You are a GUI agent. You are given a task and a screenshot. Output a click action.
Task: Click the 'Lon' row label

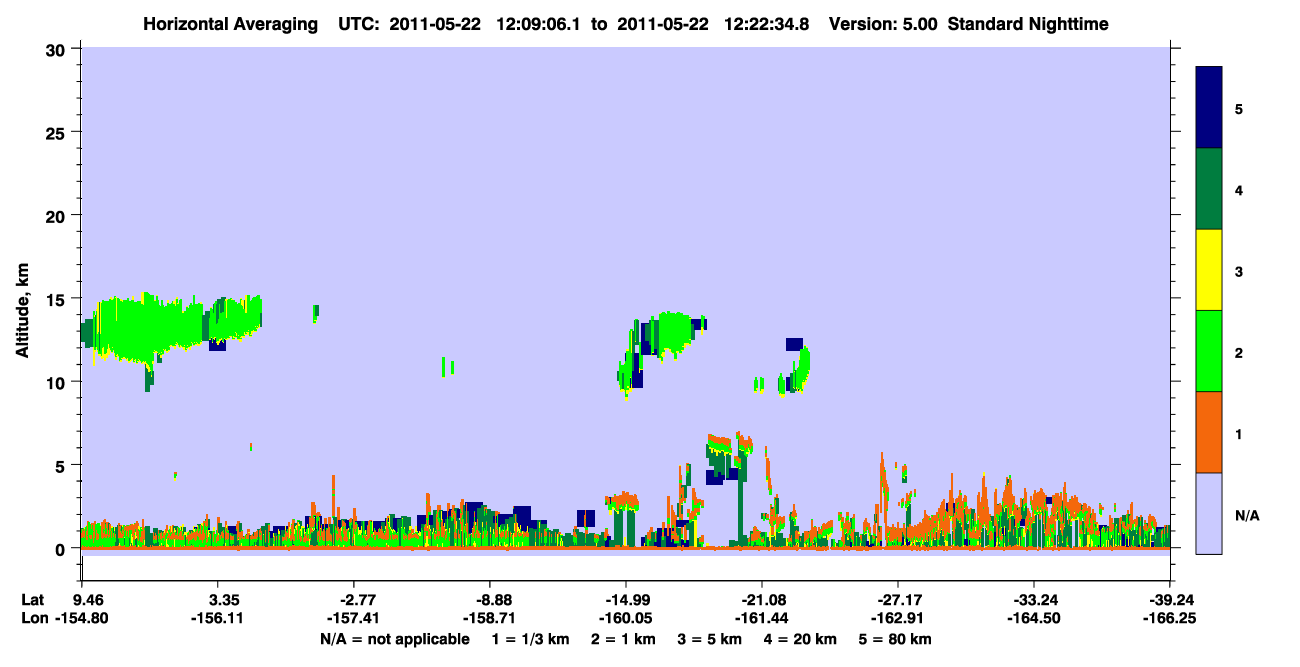34,618
